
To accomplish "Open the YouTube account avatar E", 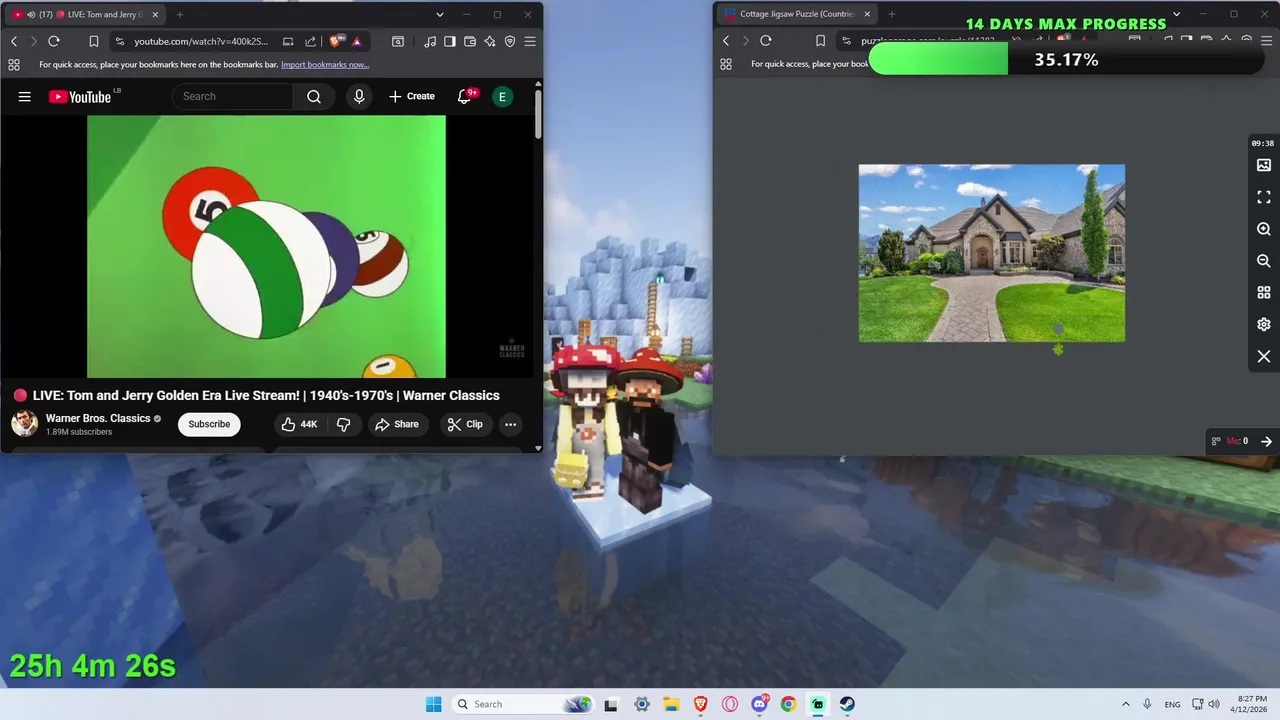I will coord(502,96).
